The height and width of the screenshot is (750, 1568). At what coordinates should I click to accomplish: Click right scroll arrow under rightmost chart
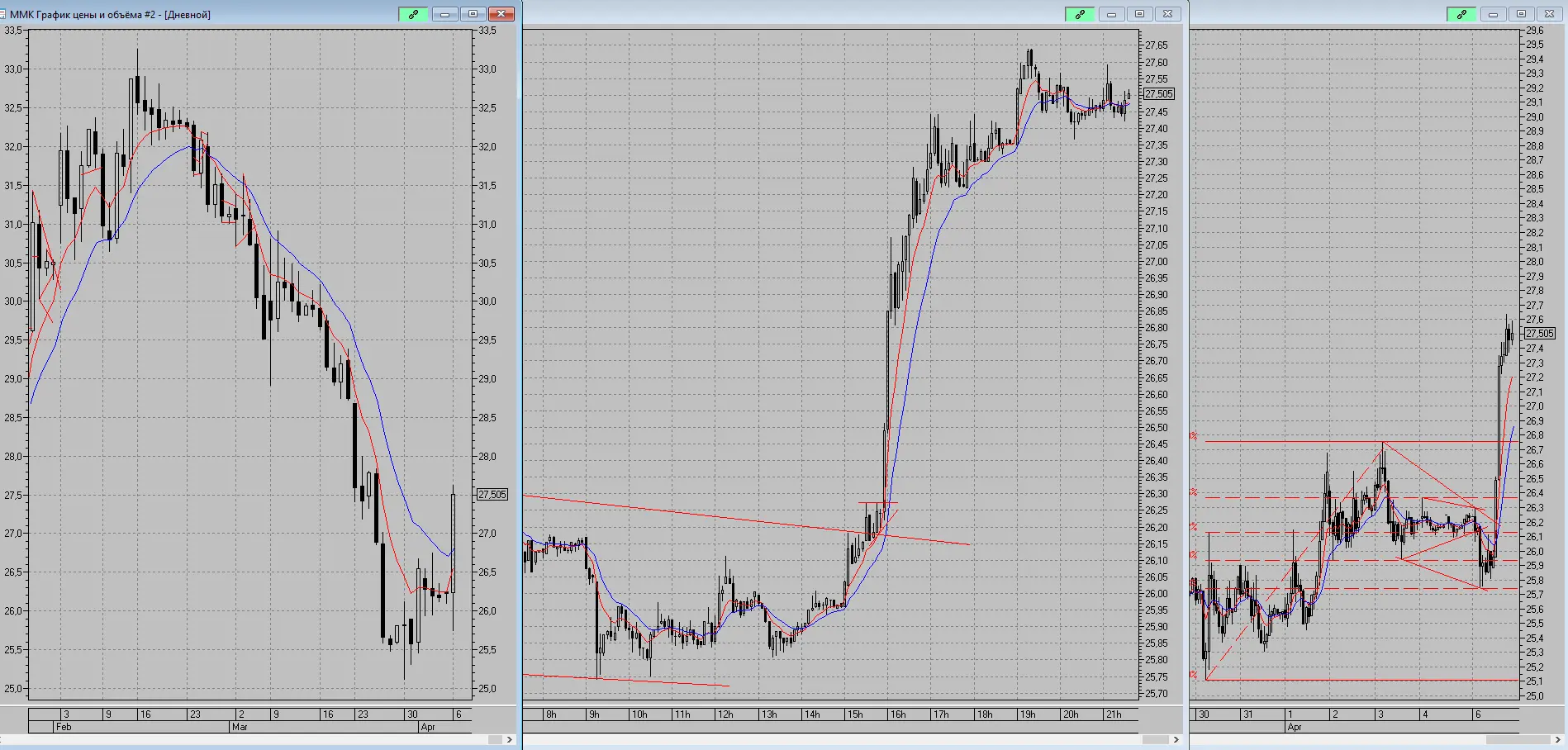1558,739
